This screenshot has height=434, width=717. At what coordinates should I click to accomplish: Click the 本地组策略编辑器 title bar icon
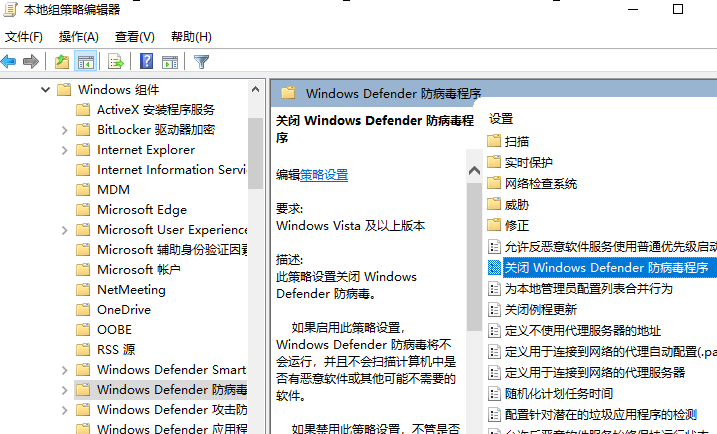pos(10,9)
